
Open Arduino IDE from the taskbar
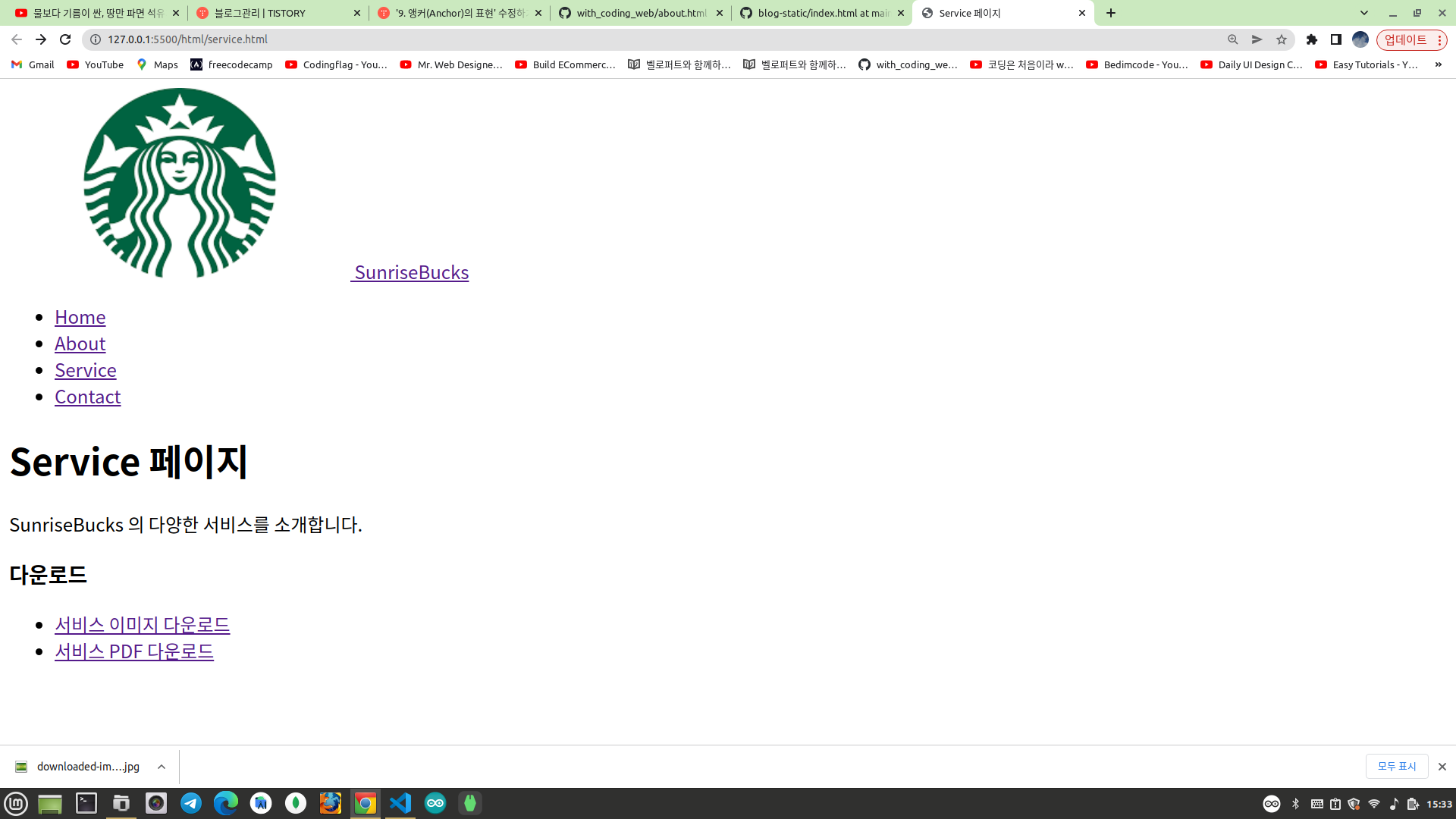[x=435, y=803]
